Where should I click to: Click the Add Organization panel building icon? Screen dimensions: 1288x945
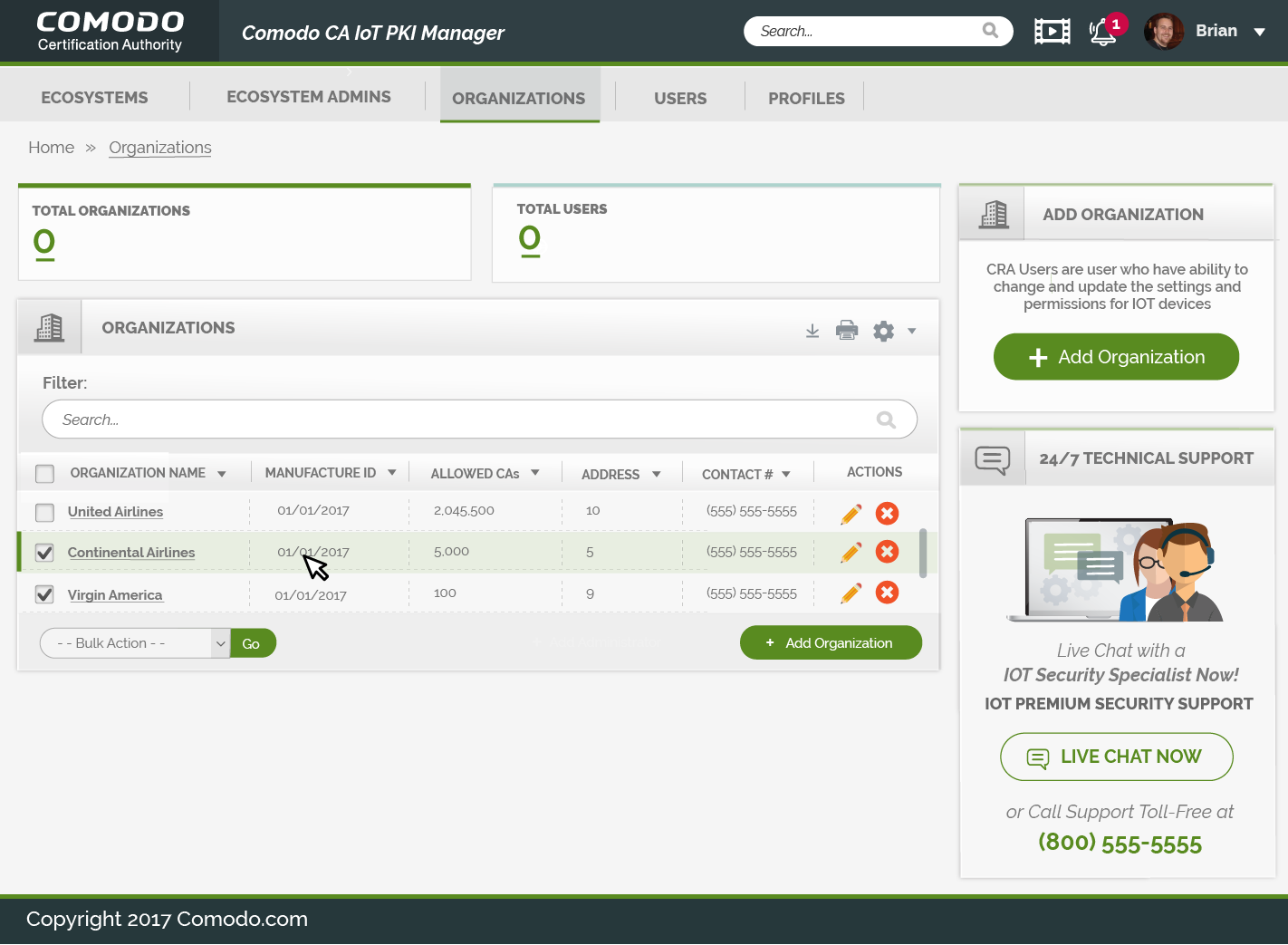coord(994,215)
